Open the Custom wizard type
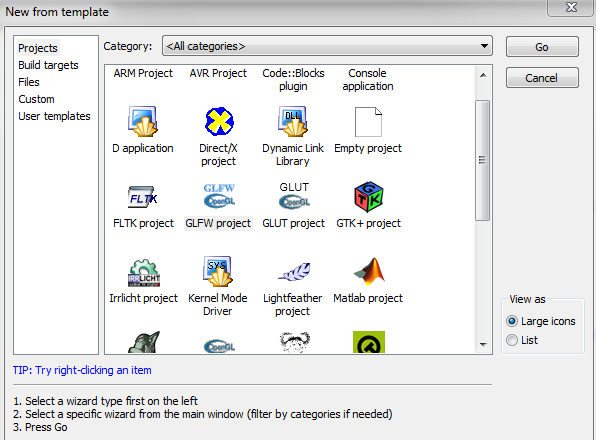Viewport: 596px width, 440px height. point(36,99)
